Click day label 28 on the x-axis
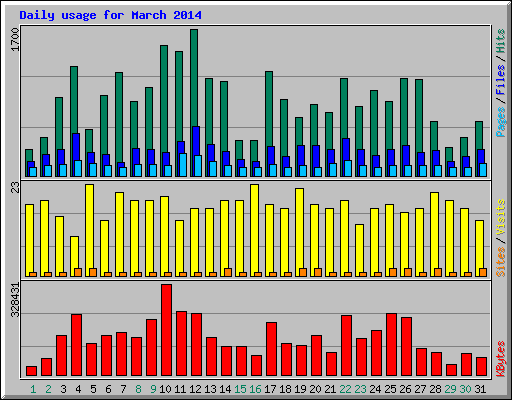This screenshot has width=512, height=400. pyautogui.click(x=435, y=389)
